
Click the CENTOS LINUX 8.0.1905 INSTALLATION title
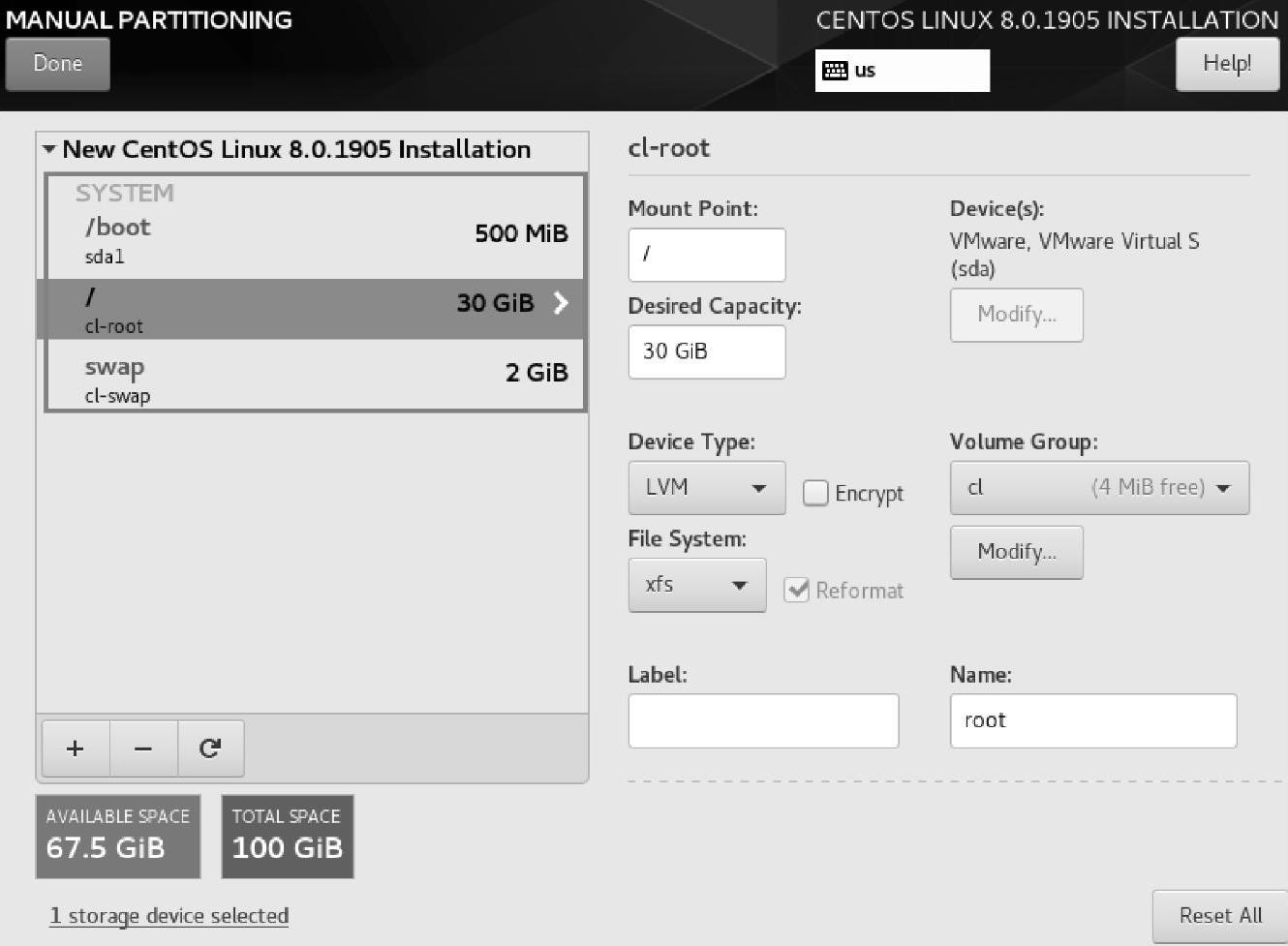[1047, 19]
